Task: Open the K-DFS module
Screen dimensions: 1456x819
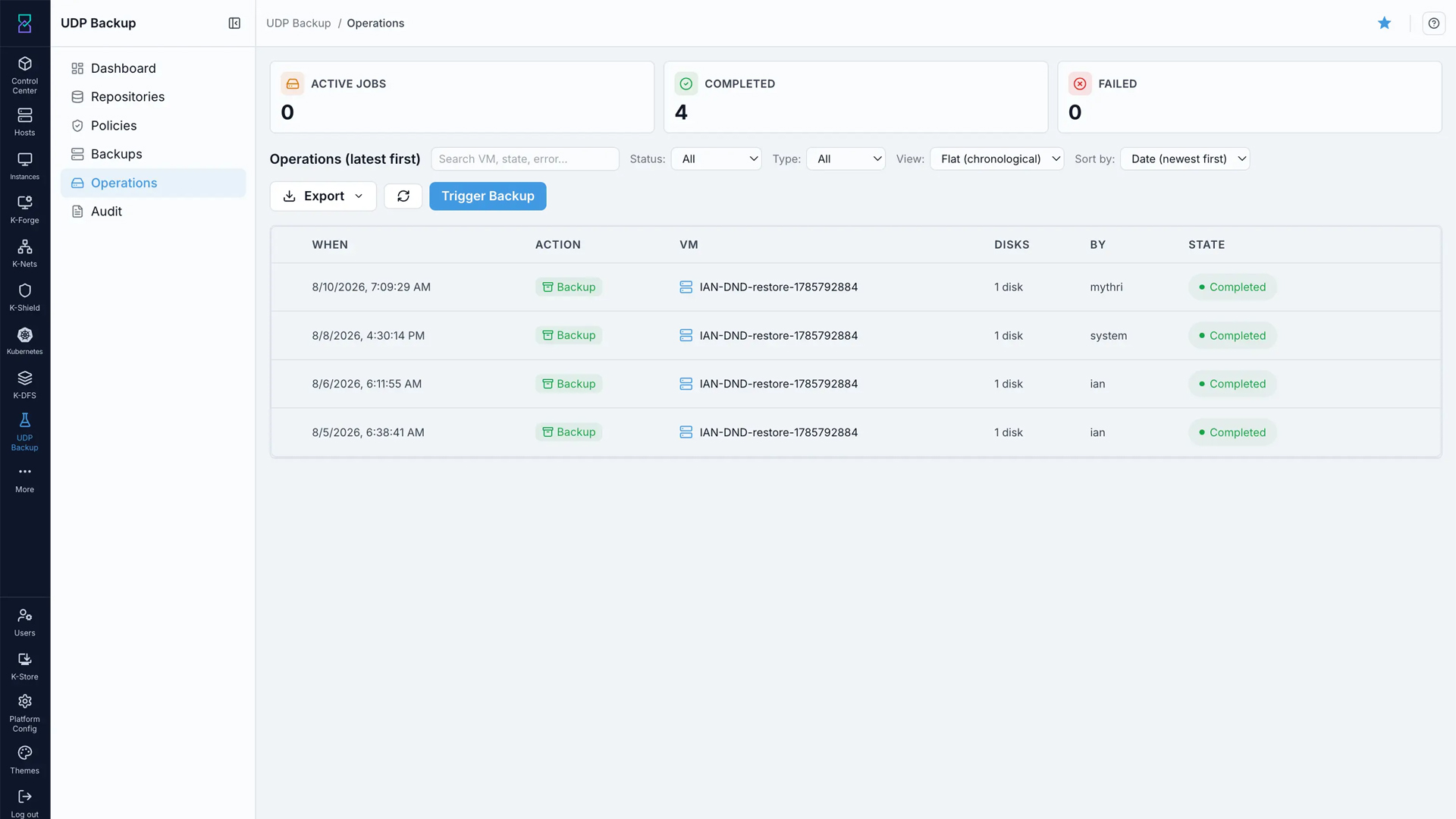Action: (x=25, y=384)
